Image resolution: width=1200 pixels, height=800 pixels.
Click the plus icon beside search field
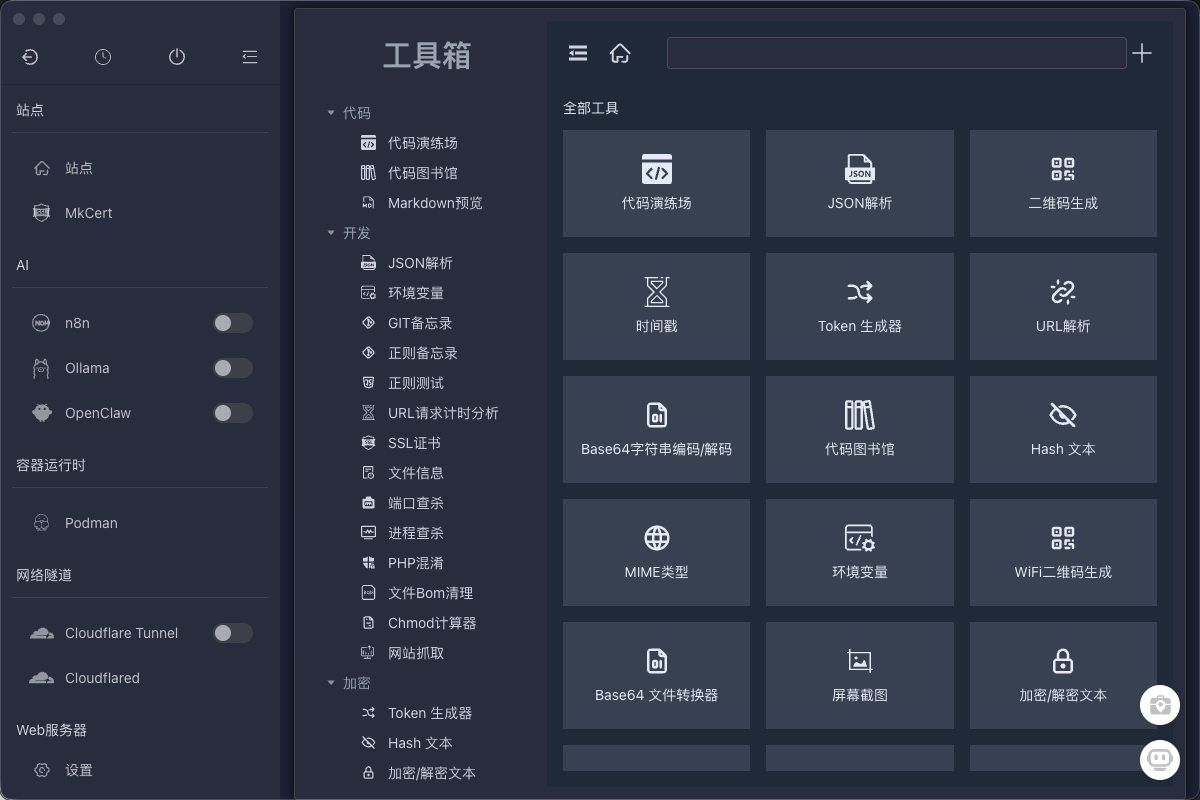pyautogui.click(x=1142, y=54)
